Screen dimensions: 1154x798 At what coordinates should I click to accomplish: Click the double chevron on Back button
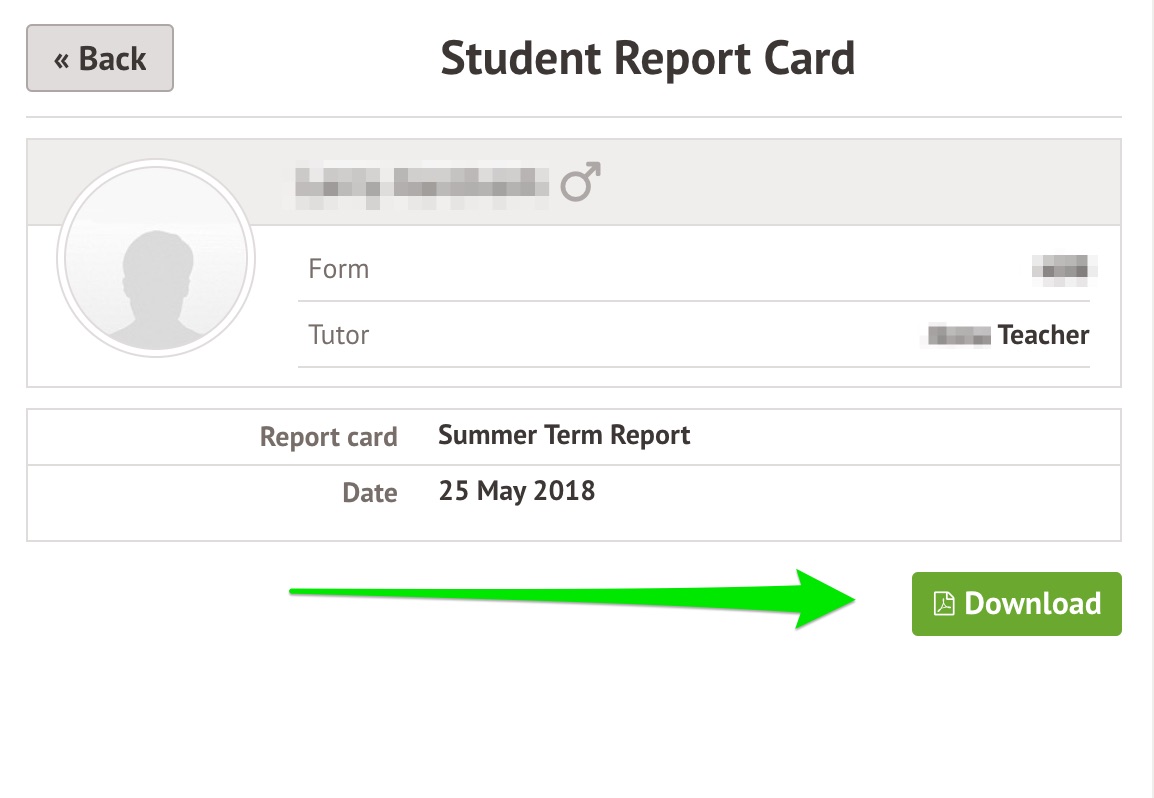62,60
